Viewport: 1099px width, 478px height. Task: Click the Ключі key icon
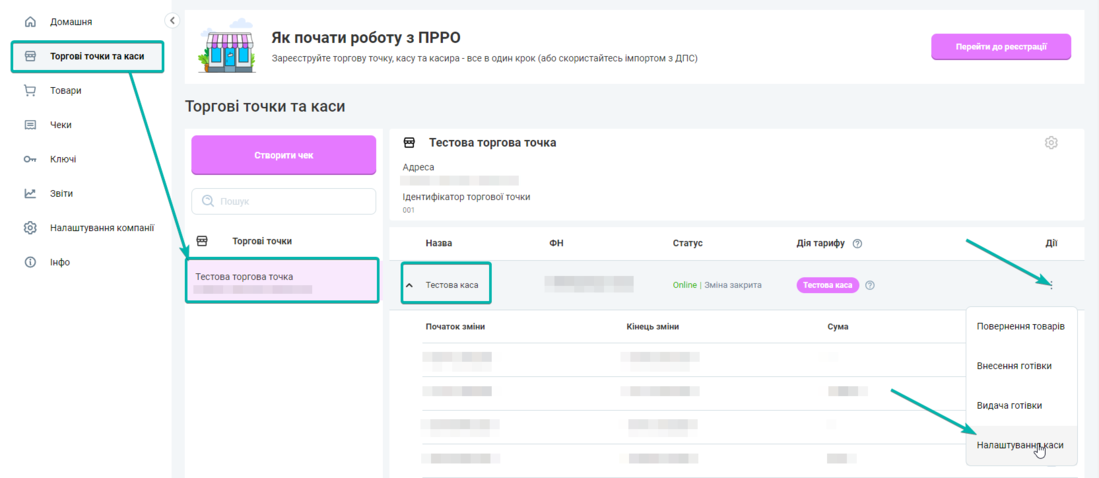coord(30,159)
